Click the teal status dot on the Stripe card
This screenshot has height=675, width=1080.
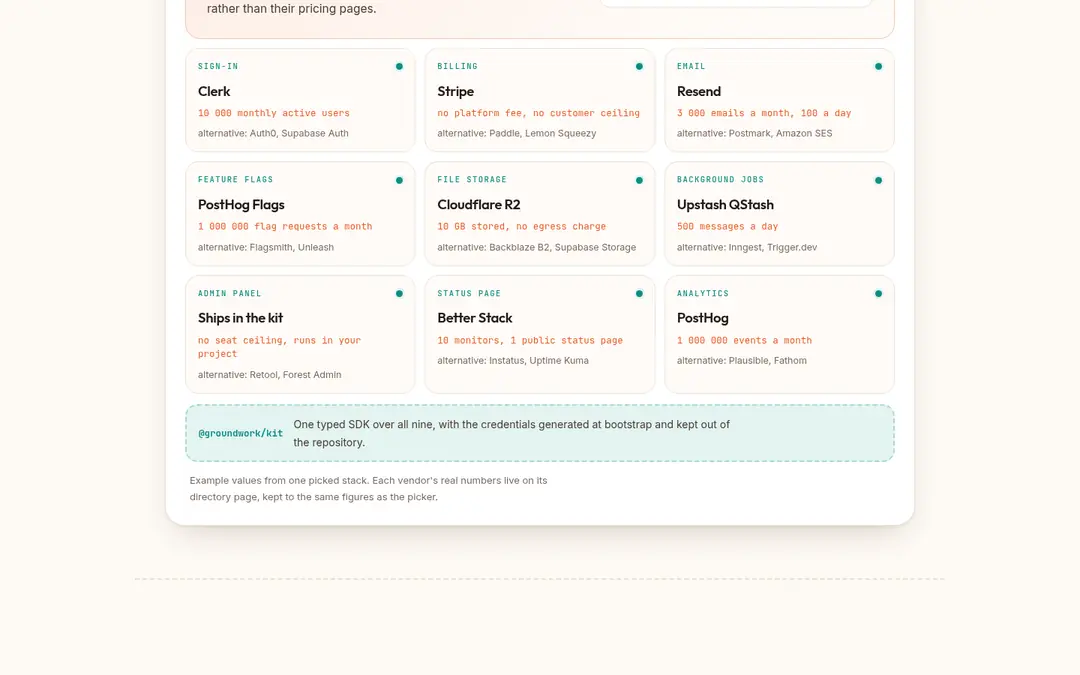[x=639, y=67]
